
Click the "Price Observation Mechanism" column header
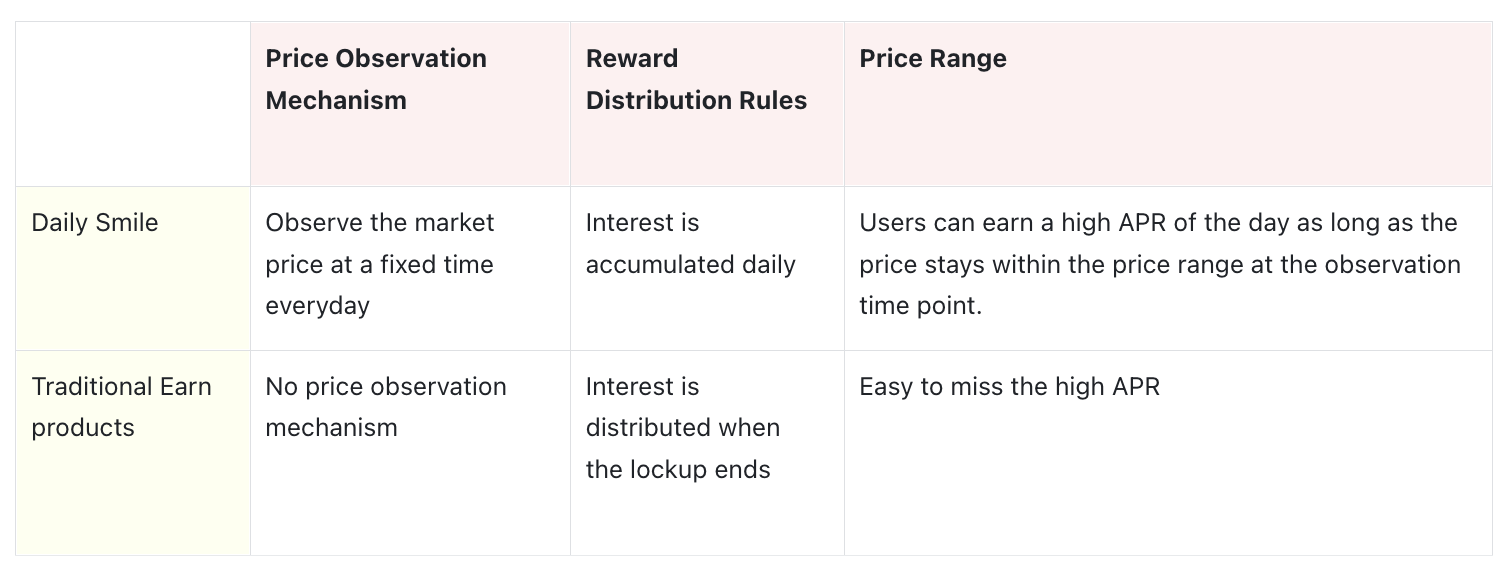tap(376, 80)
